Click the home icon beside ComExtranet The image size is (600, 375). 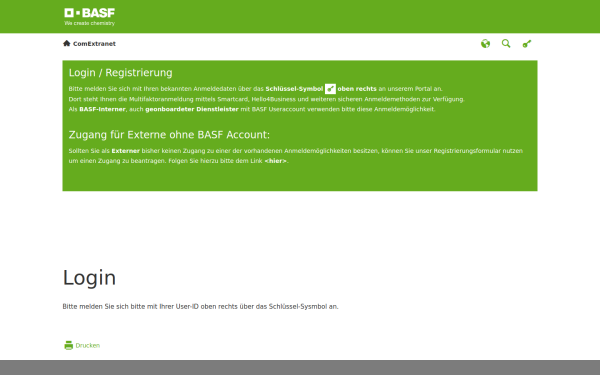[x=67, y=43]
